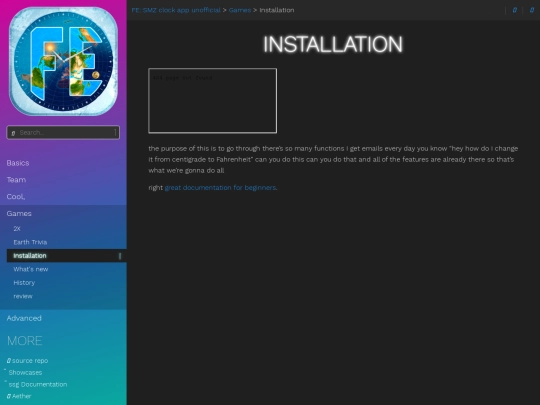The width and height of the screenshot is (540, 405).
Task: Click the FE clock app logo
Action: click(63, 61)
